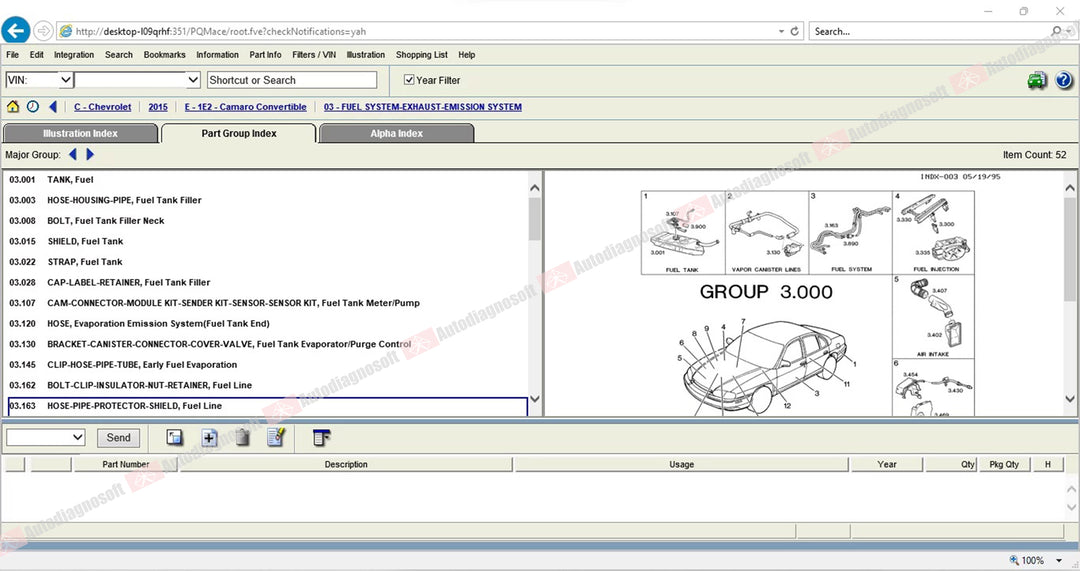Viewport: 1080px width, 571px height.
Task: Select 03.028 CAP-LABEL-RETAINER, Fuel Tank Filler row
Action: click(267, 282)
